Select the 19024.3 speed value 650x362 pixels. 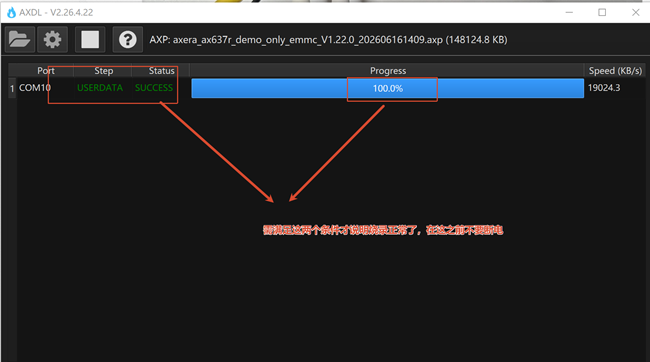(x=604, y=87)
